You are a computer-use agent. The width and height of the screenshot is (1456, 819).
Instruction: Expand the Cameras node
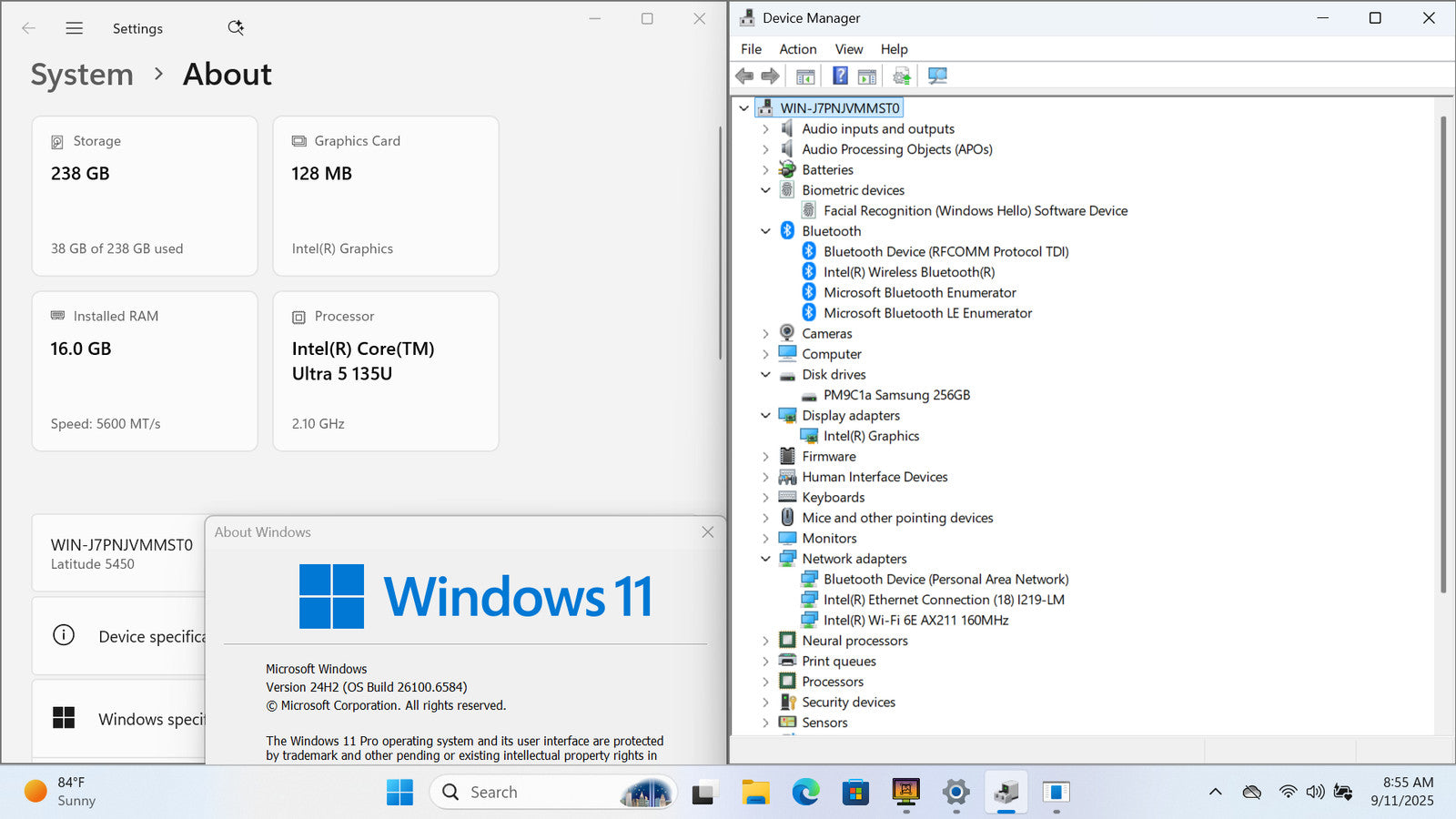(765, 334)
